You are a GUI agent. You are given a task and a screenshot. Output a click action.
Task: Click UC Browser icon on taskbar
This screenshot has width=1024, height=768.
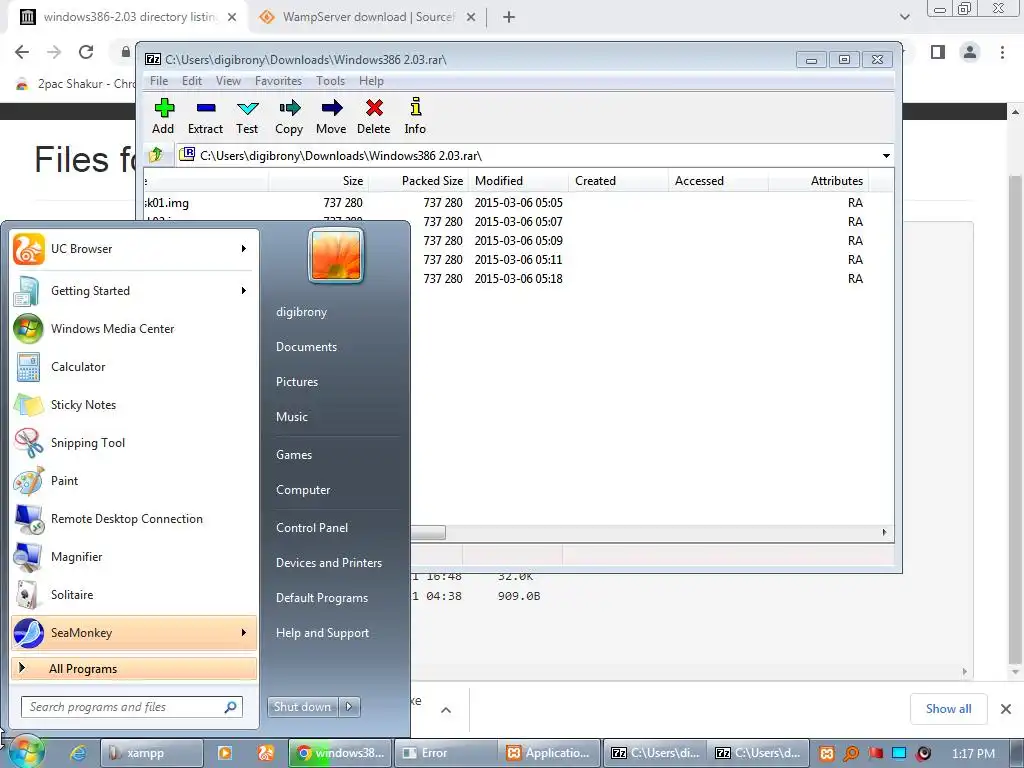[x=266, y=753]
